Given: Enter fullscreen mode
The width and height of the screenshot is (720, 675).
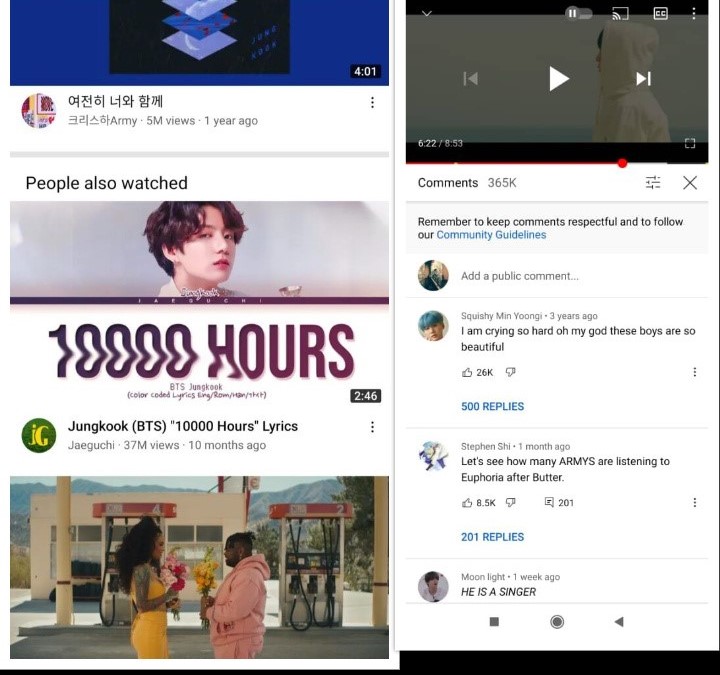Looking at the screenshot, I should point(690,143).
